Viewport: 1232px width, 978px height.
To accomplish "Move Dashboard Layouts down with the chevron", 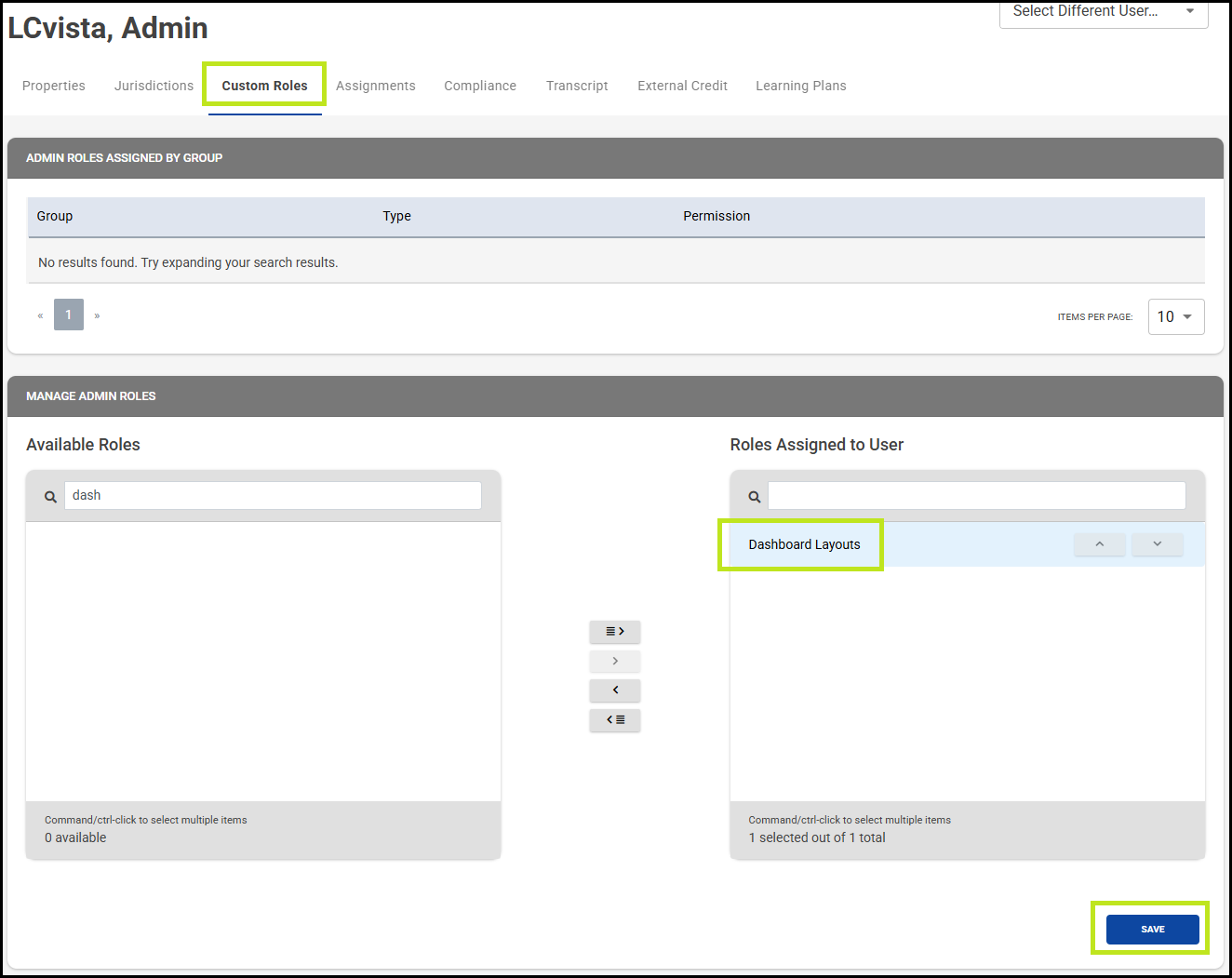I will [1157, 544].
